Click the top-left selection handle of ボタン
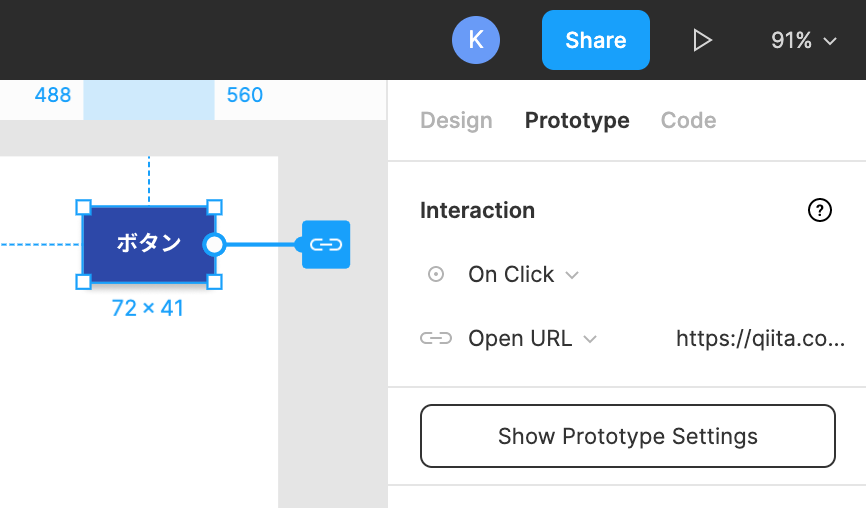This screenshot has height=508, width=866. (x=83, y=208)
